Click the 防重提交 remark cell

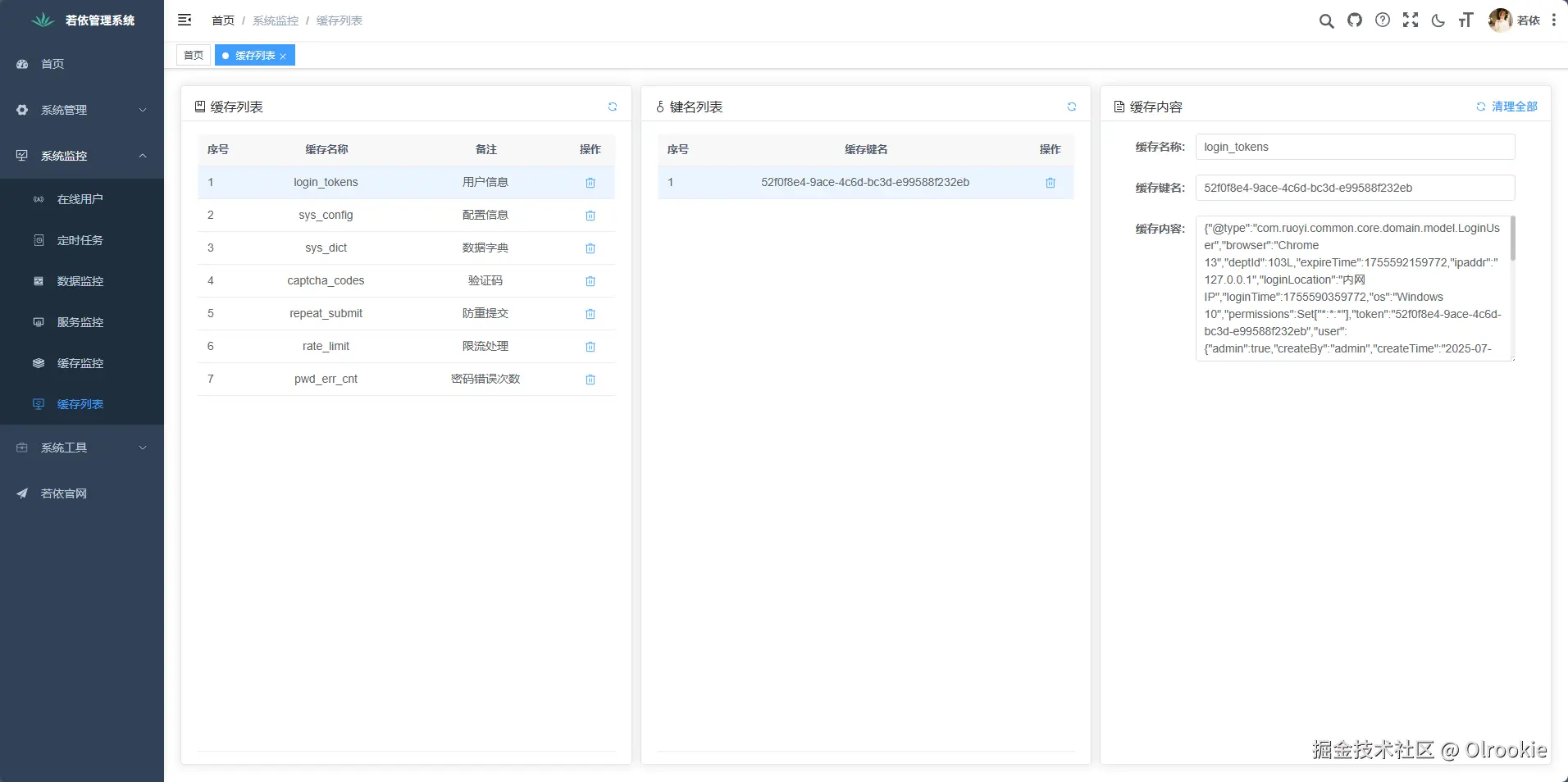click(x=485, y=313)
